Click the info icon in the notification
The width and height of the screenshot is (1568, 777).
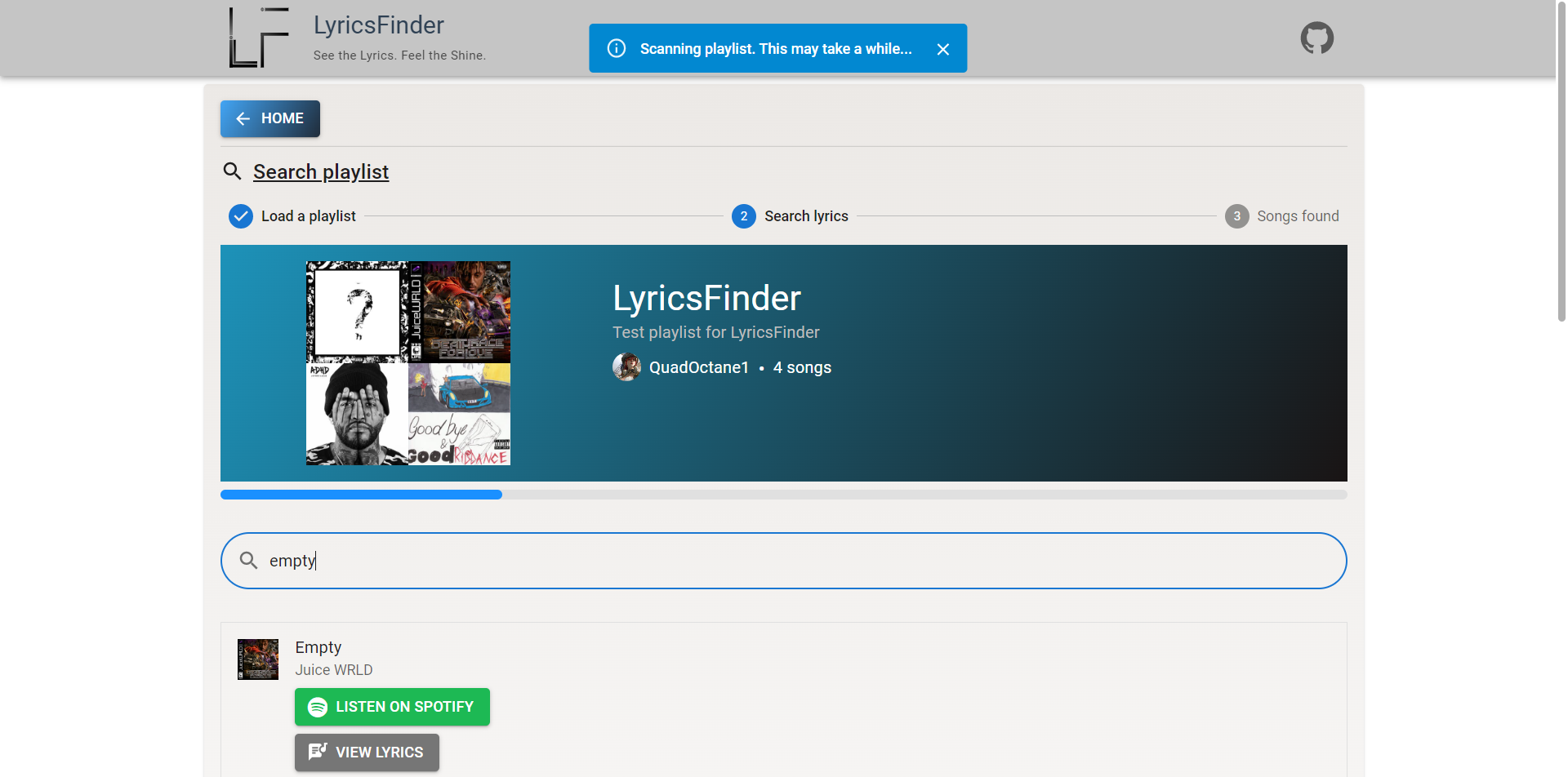click(617, 48)
